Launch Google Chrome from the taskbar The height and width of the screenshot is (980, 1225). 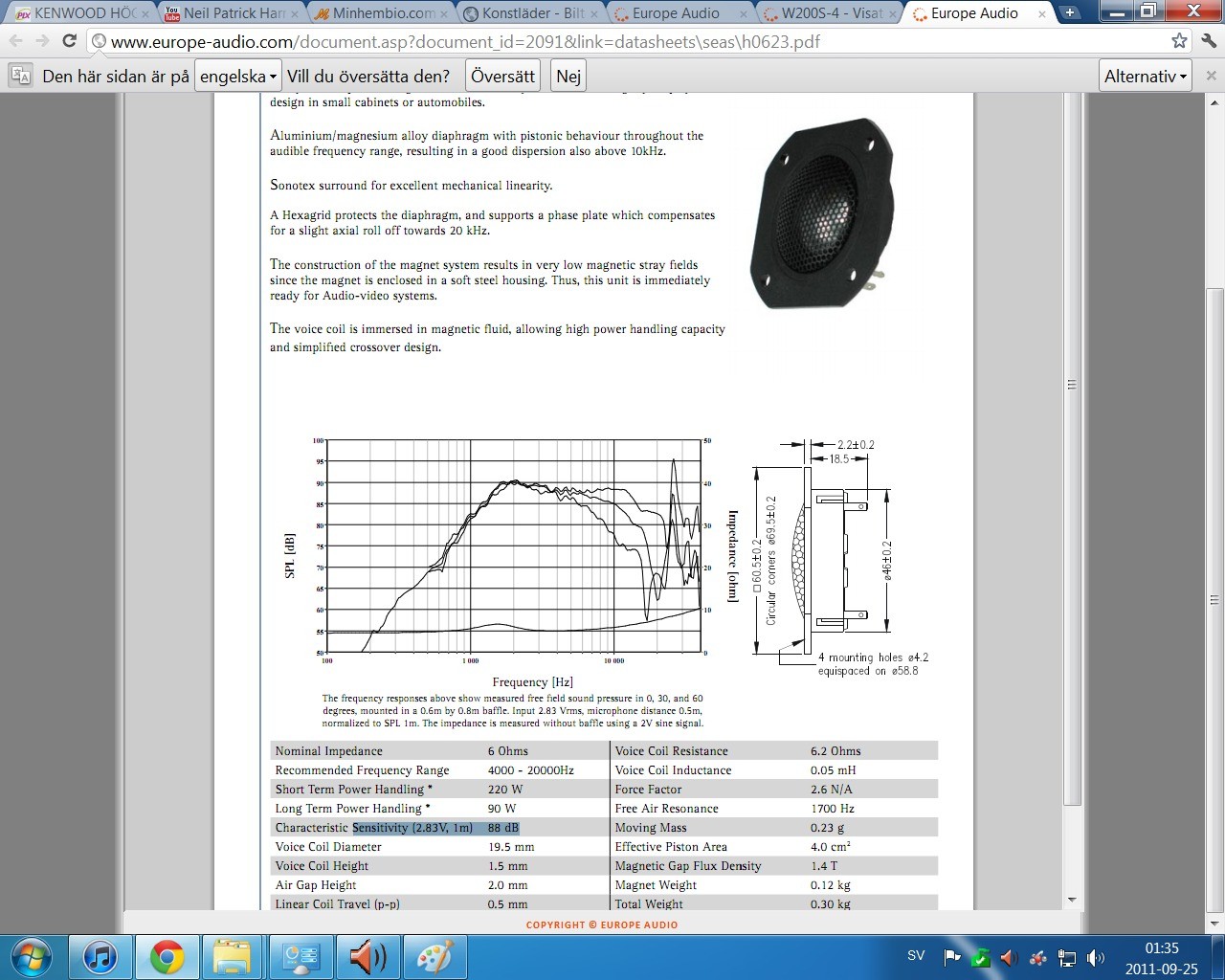click(x=167, y=957)
